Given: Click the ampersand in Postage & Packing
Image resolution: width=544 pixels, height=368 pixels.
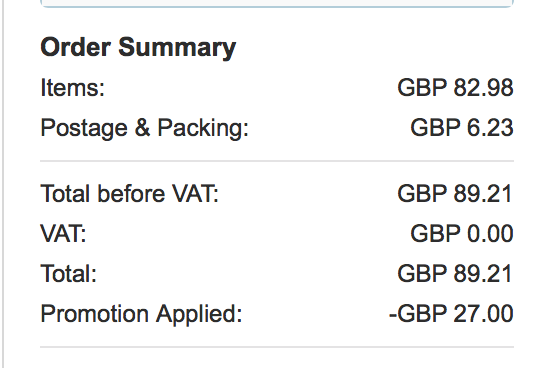Looking at the screenshot, I should [x=142, y=127].
